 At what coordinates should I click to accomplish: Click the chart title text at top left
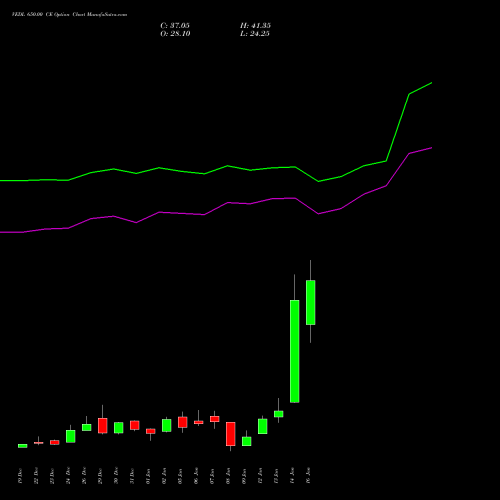(69, 15)
